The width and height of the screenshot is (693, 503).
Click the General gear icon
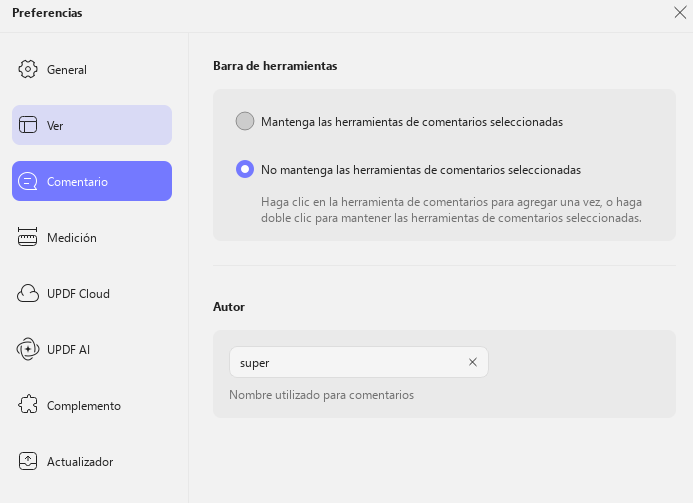click(x=28, y=69)
